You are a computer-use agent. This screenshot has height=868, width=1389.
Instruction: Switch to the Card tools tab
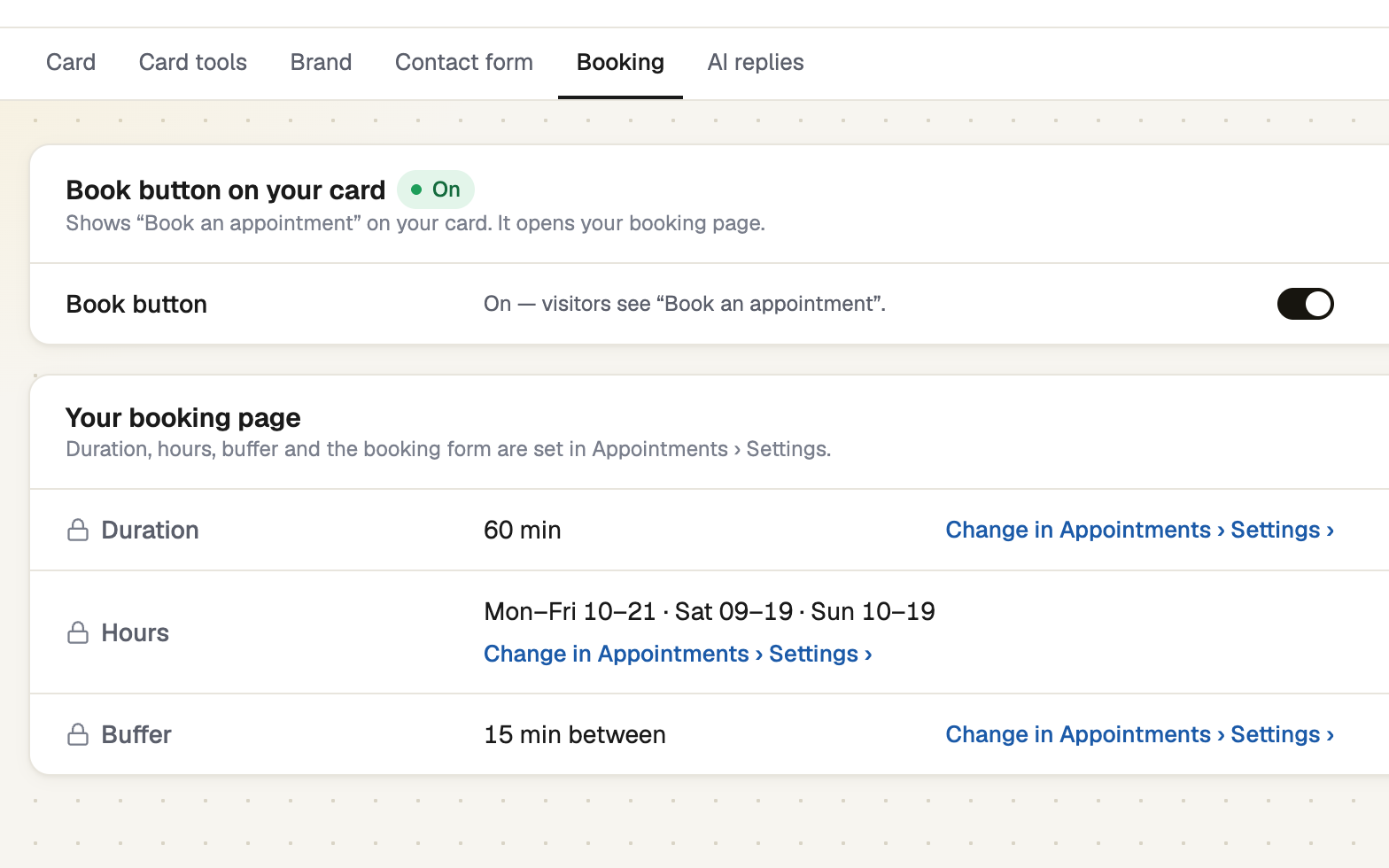coord(193,62)
